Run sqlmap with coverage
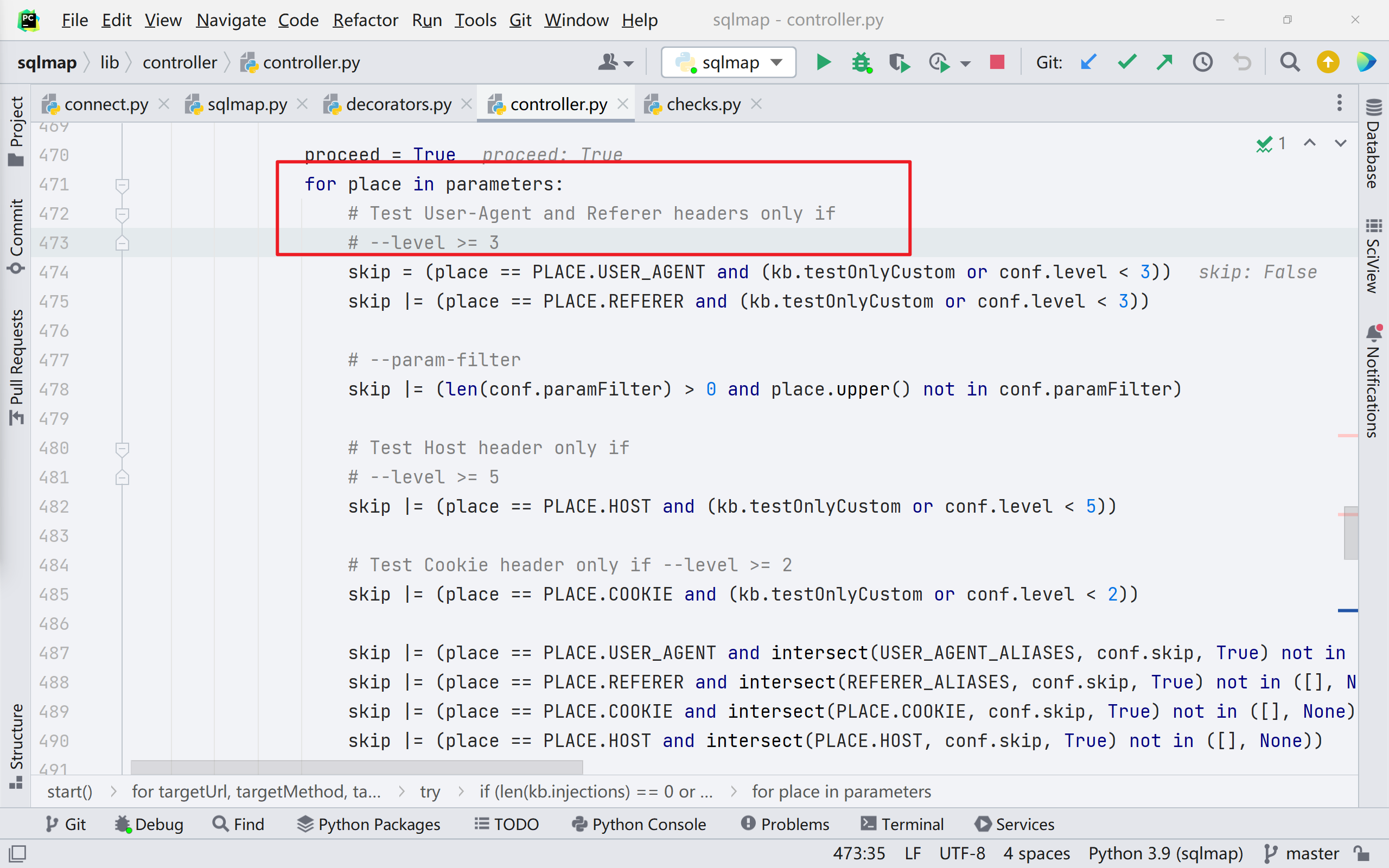This screenshot has height=868, width=1389. click(x=899, y=62)
